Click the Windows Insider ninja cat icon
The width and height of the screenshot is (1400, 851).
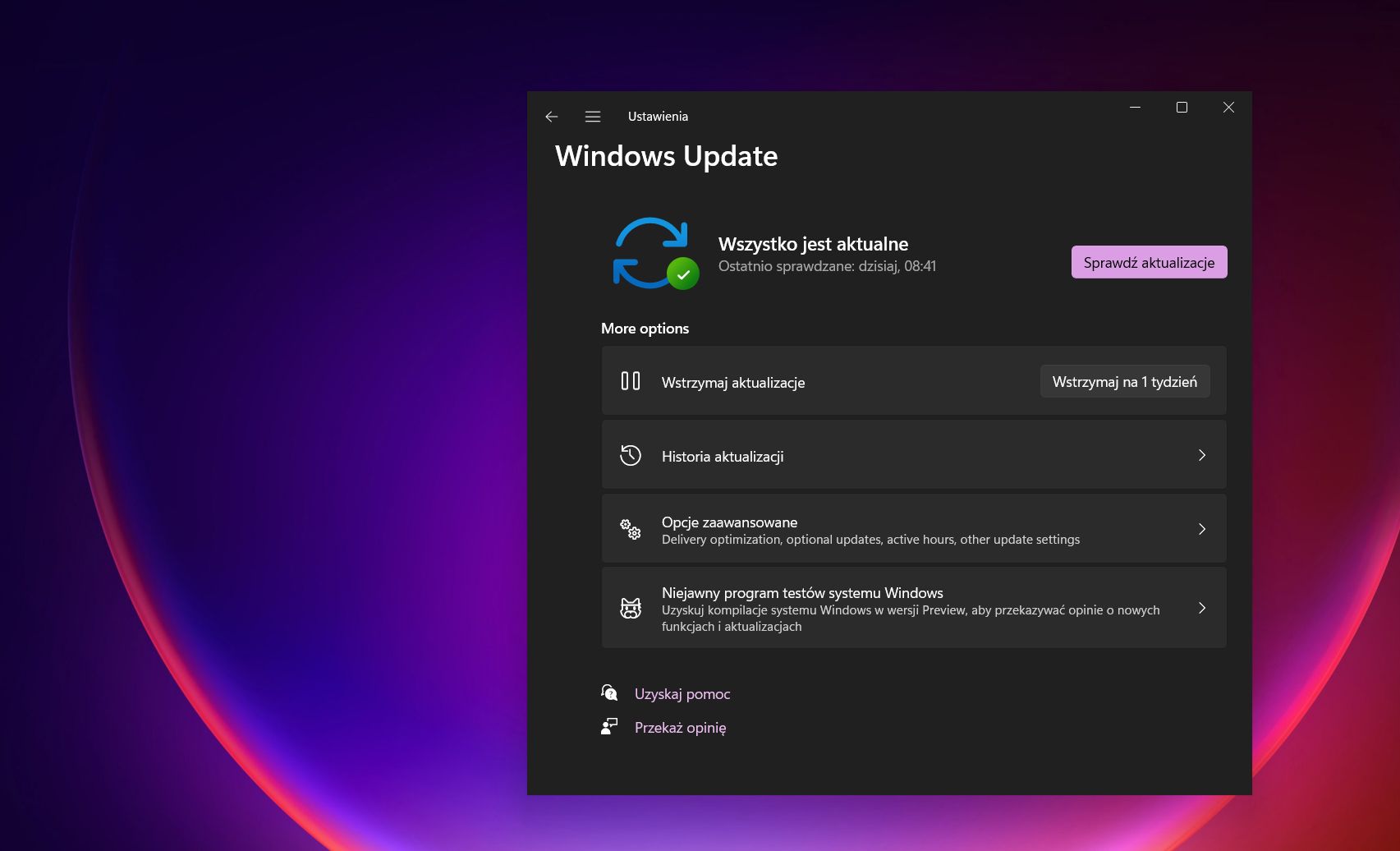[631, 608]
